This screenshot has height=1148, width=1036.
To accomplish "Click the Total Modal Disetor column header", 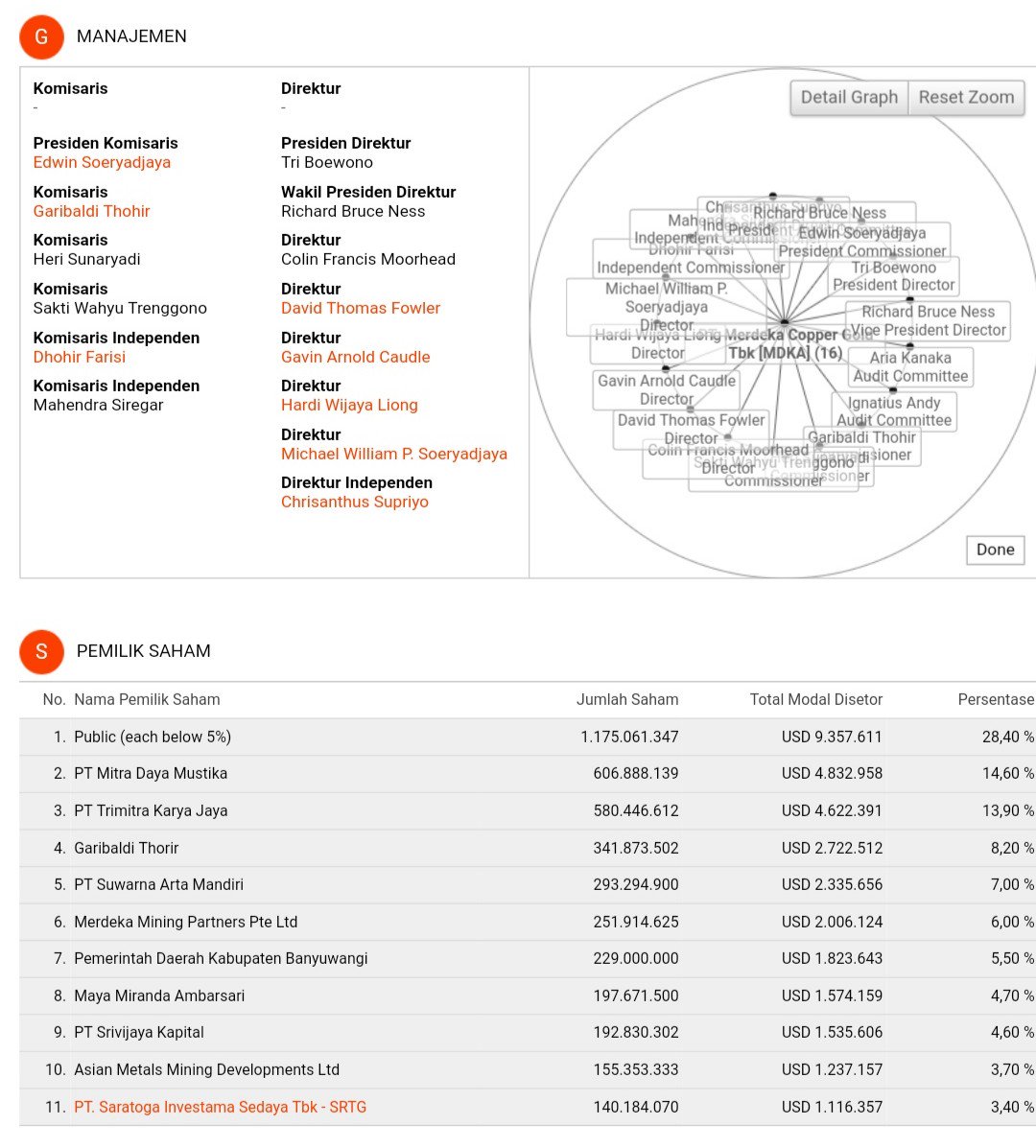I will 816,700.
